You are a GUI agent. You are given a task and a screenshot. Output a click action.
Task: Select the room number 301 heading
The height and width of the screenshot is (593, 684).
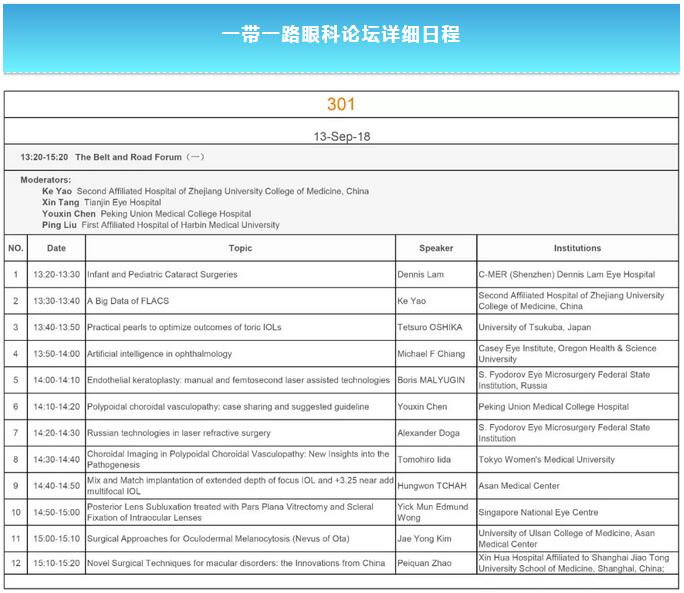coord(341,104)
